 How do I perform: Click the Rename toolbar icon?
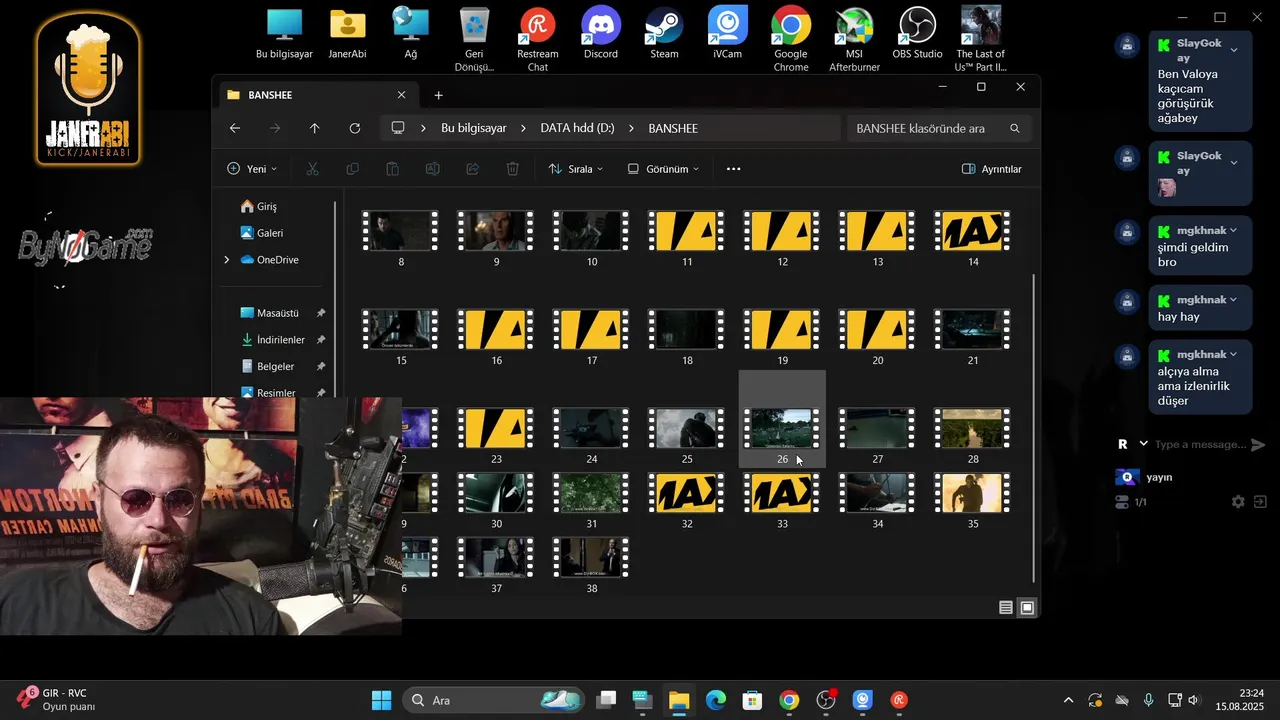click(x=432, y=169)
